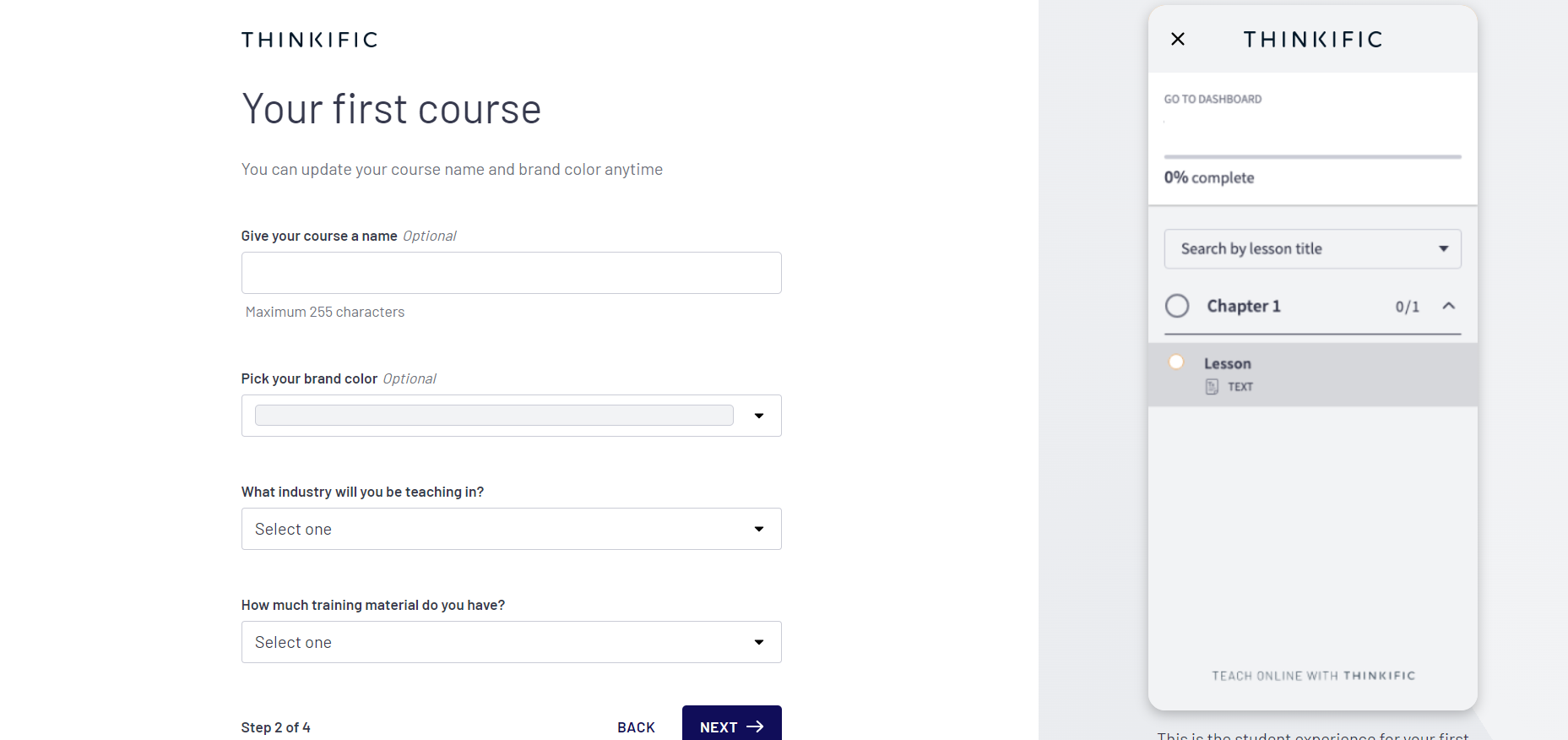Open the industry Select one dropdown
The width and height of the screenshot is (1568, 740).
[511, 529]
